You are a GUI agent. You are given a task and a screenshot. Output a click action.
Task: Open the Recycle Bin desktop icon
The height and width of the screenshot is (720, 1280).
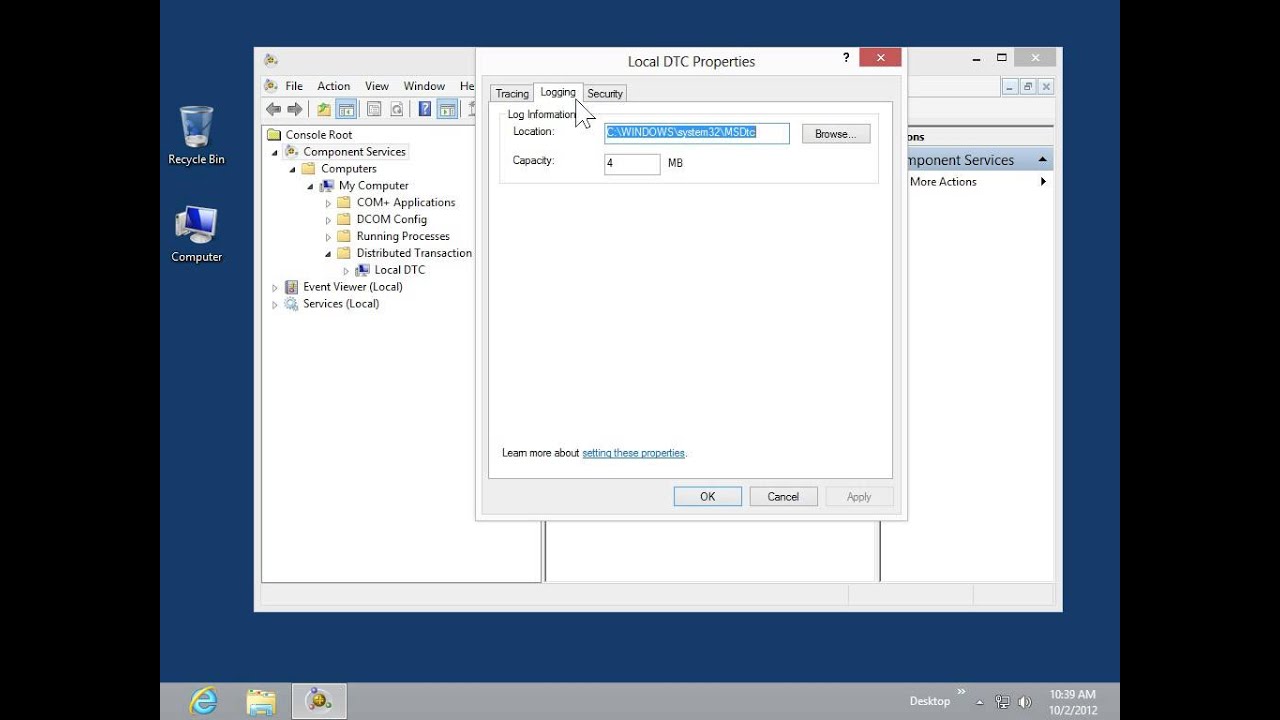(196, 136)
